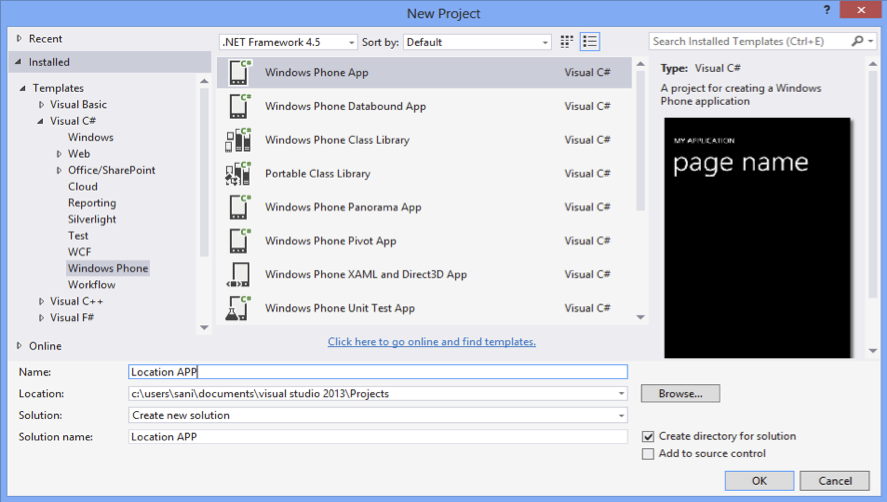Collapse the Installed section
This screenshot has width=887, height=502.
[18, 62]
